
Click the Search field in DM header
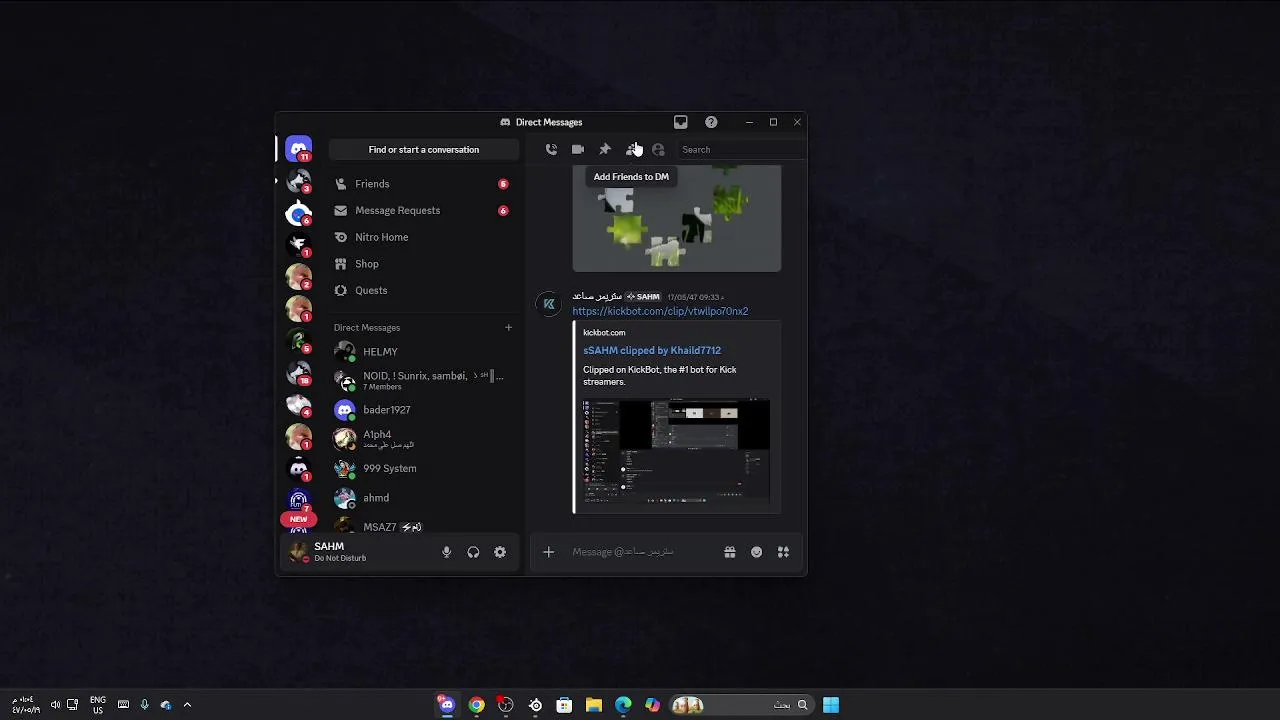point(740,149)
